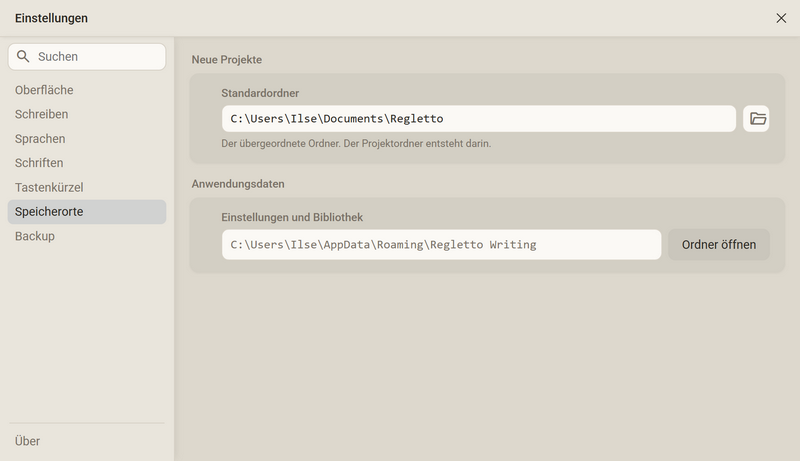Screen dimensions: 800x461
Task: Go to the Schriften section
Action: coord(87,163)
